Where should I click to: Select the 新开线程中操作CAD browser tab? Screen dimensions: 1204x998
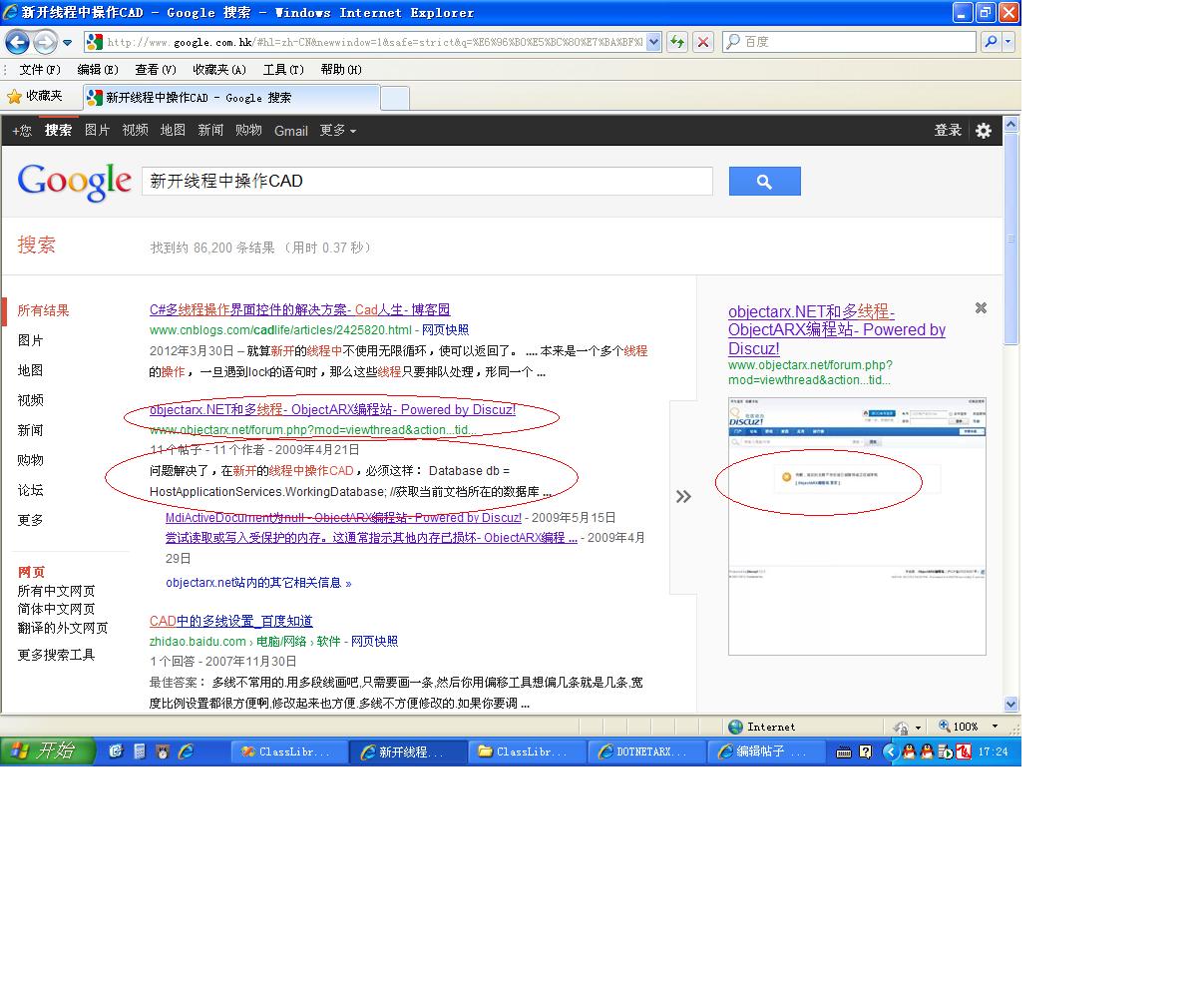pos(230,98)
